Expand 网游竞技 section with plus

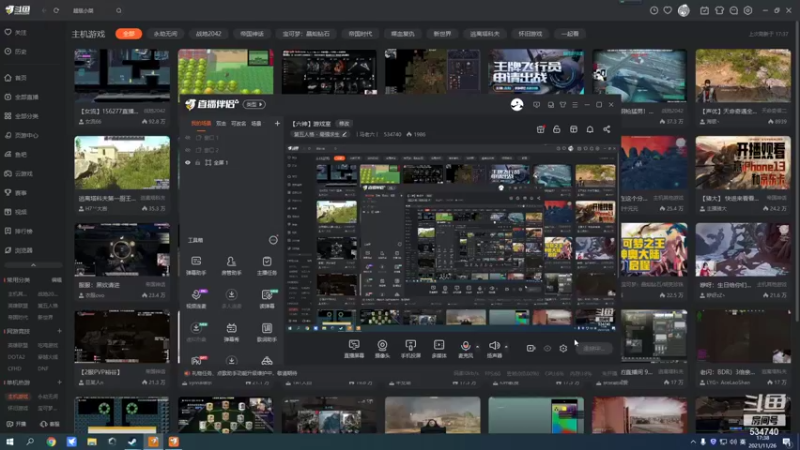tap(59, 331)
